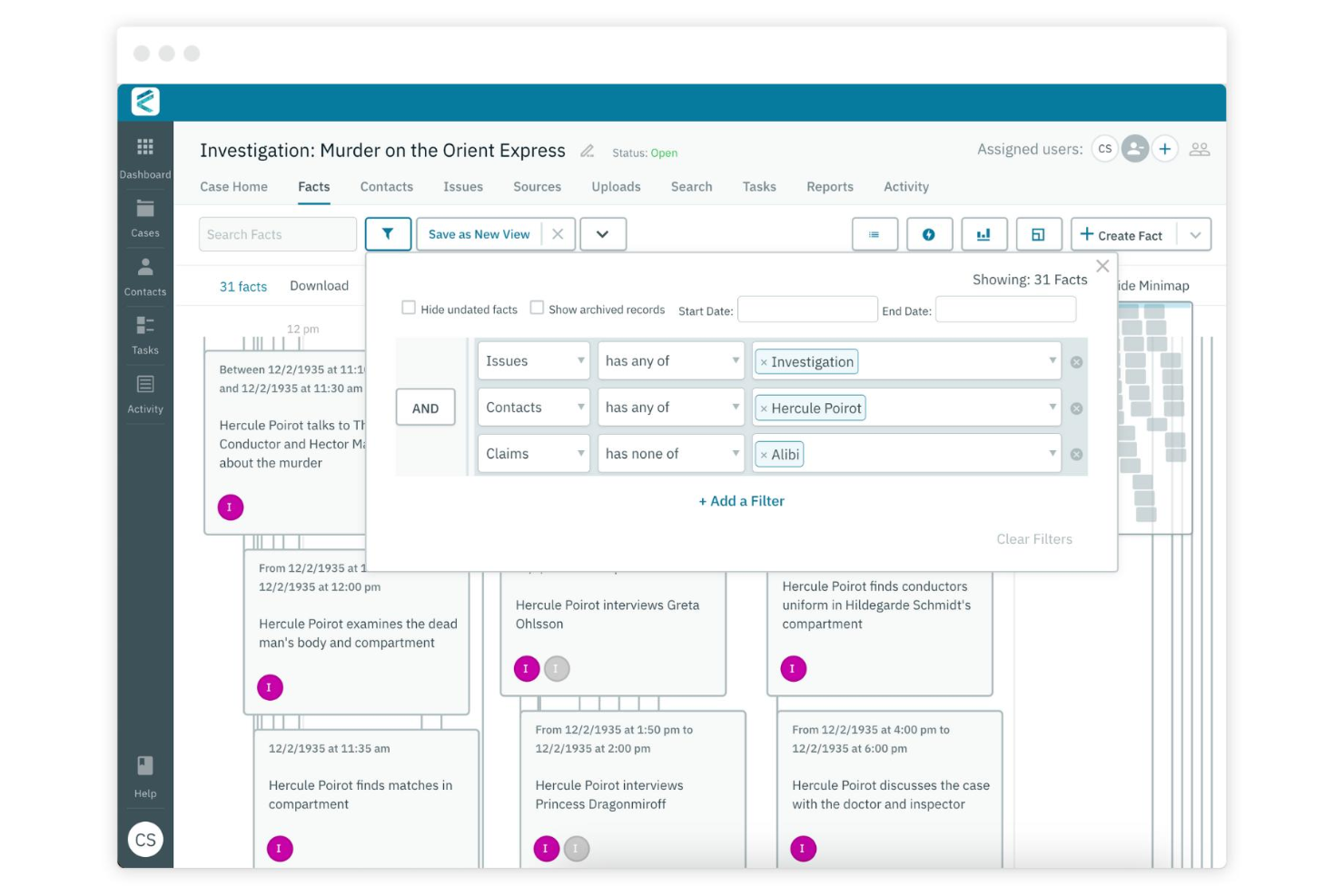
Task: Open the bar chart view icon
Action: [983, 233]
